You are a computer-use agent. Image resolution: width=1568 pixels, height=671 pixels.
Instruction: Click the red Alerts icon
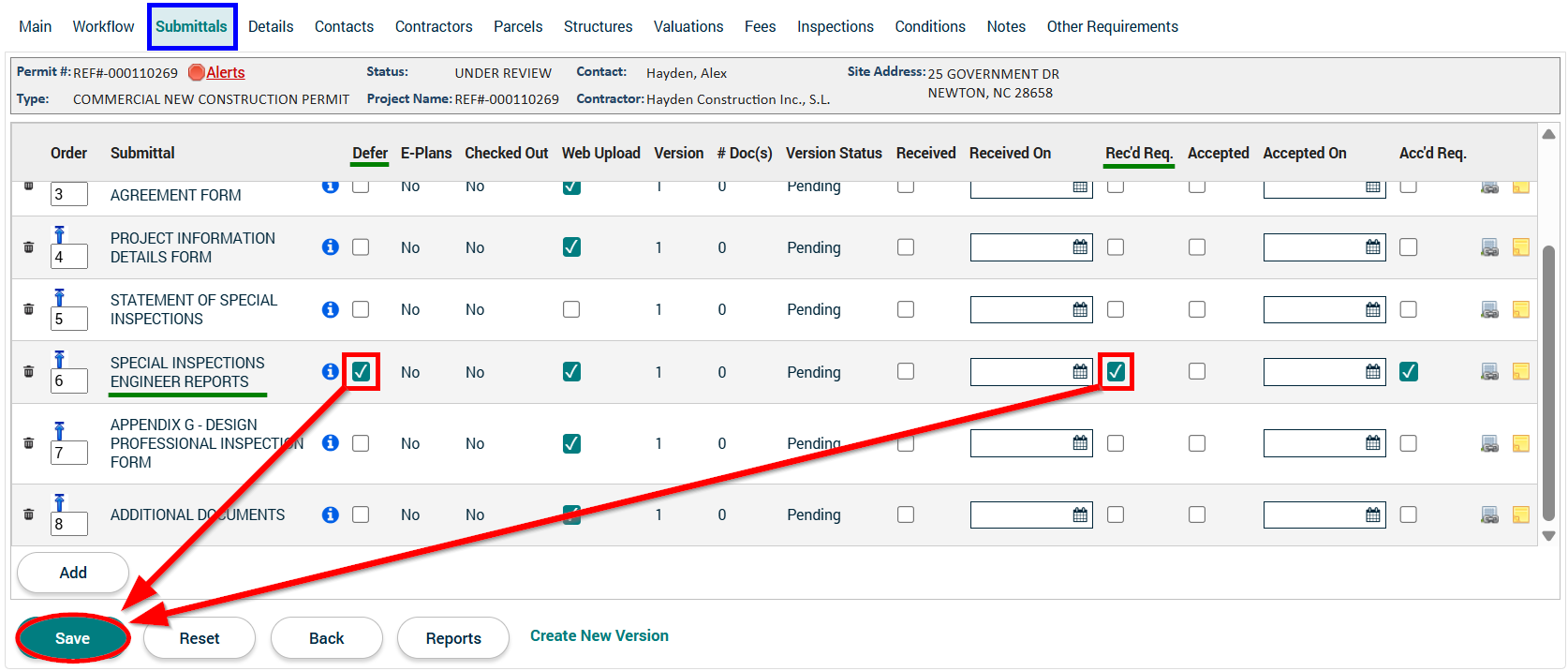coord(197,73)
